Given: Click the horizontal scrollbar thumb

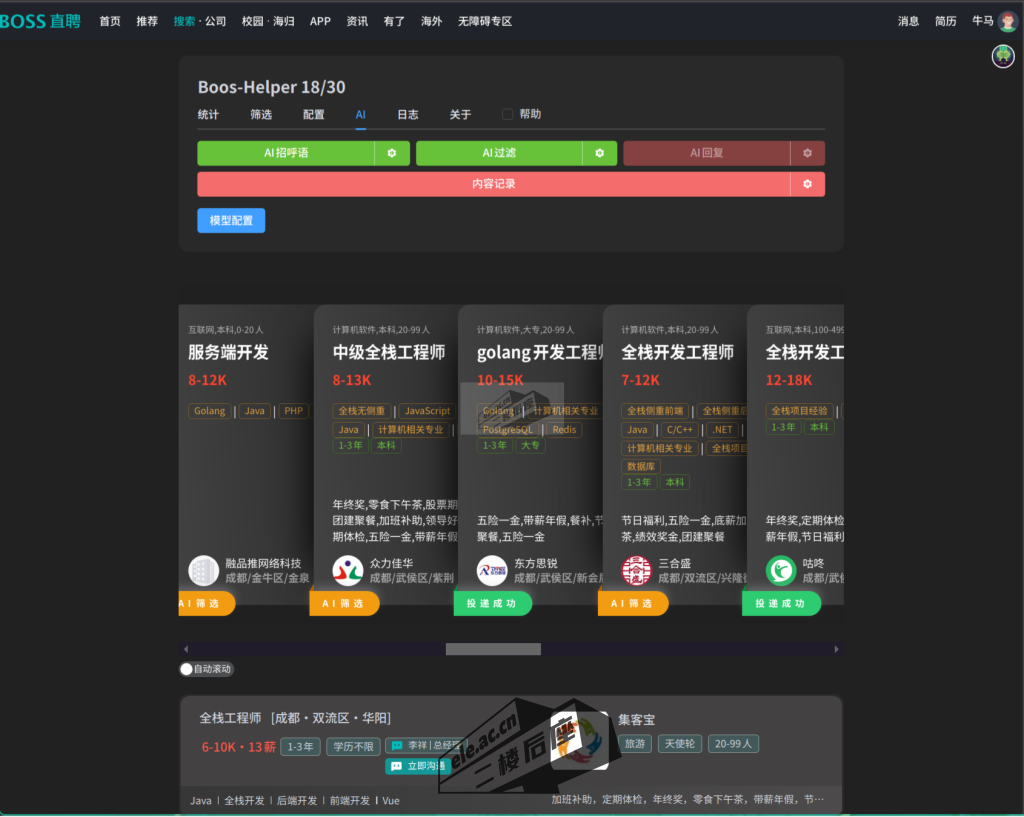Looking at the screenshot, I should pos(493,649).
